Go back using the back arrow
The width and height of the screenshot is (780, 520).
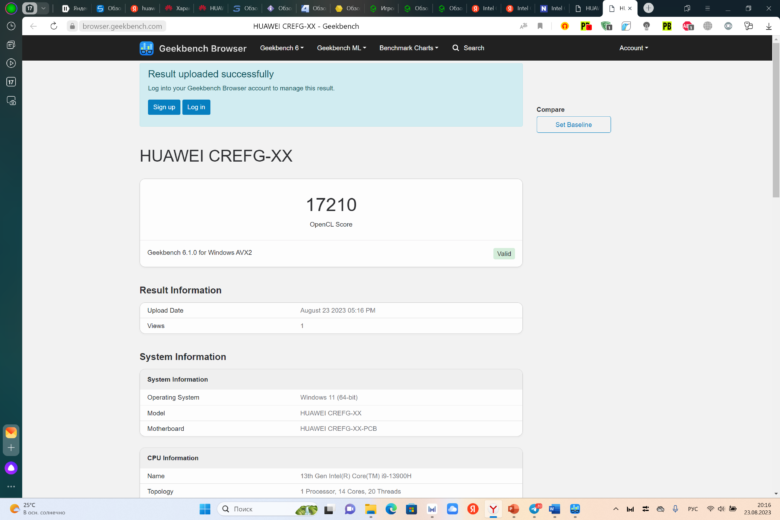33,26
